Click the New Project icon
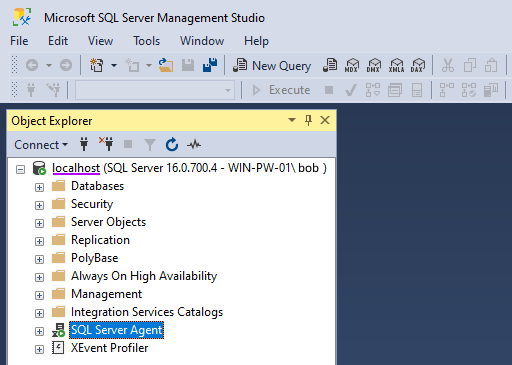This screenshot has height=365, width=512. 97,65
